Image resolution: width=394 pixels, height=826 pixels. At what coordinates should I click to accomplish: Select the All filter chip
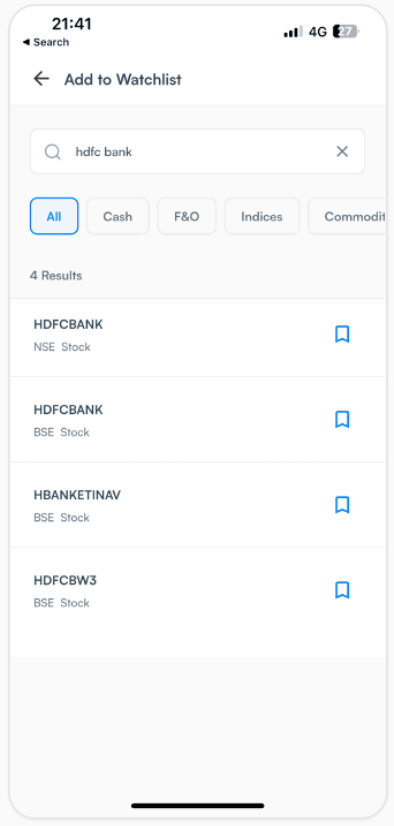[54, 216]
